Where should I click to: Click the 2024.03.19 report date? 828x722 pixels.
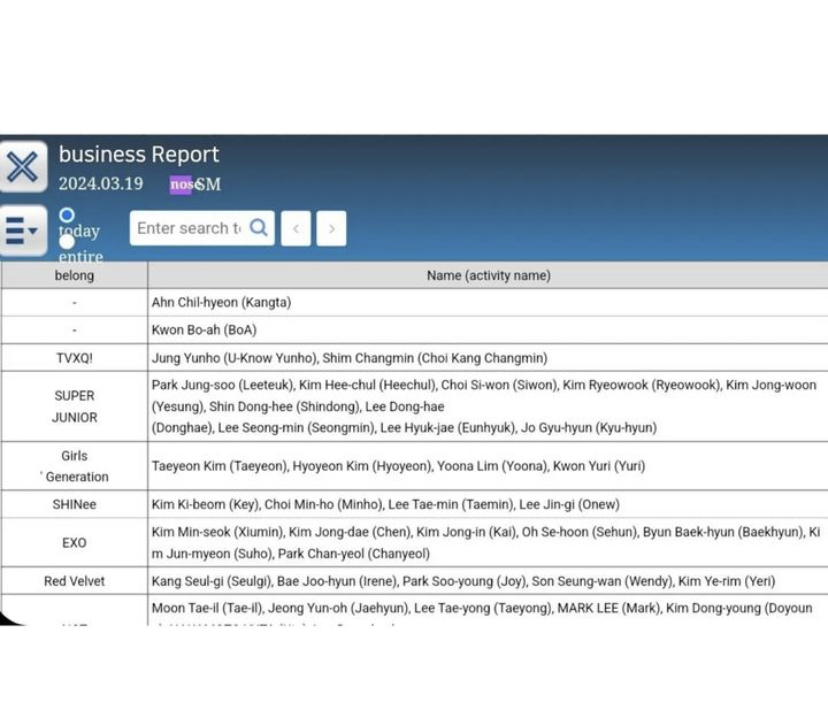pyautogui.click(x=100, y=184)
